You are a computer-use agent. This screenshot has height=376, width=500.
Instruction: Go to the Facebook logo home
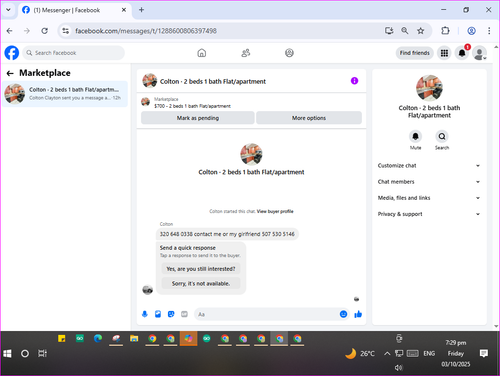[x=12, y=53]
